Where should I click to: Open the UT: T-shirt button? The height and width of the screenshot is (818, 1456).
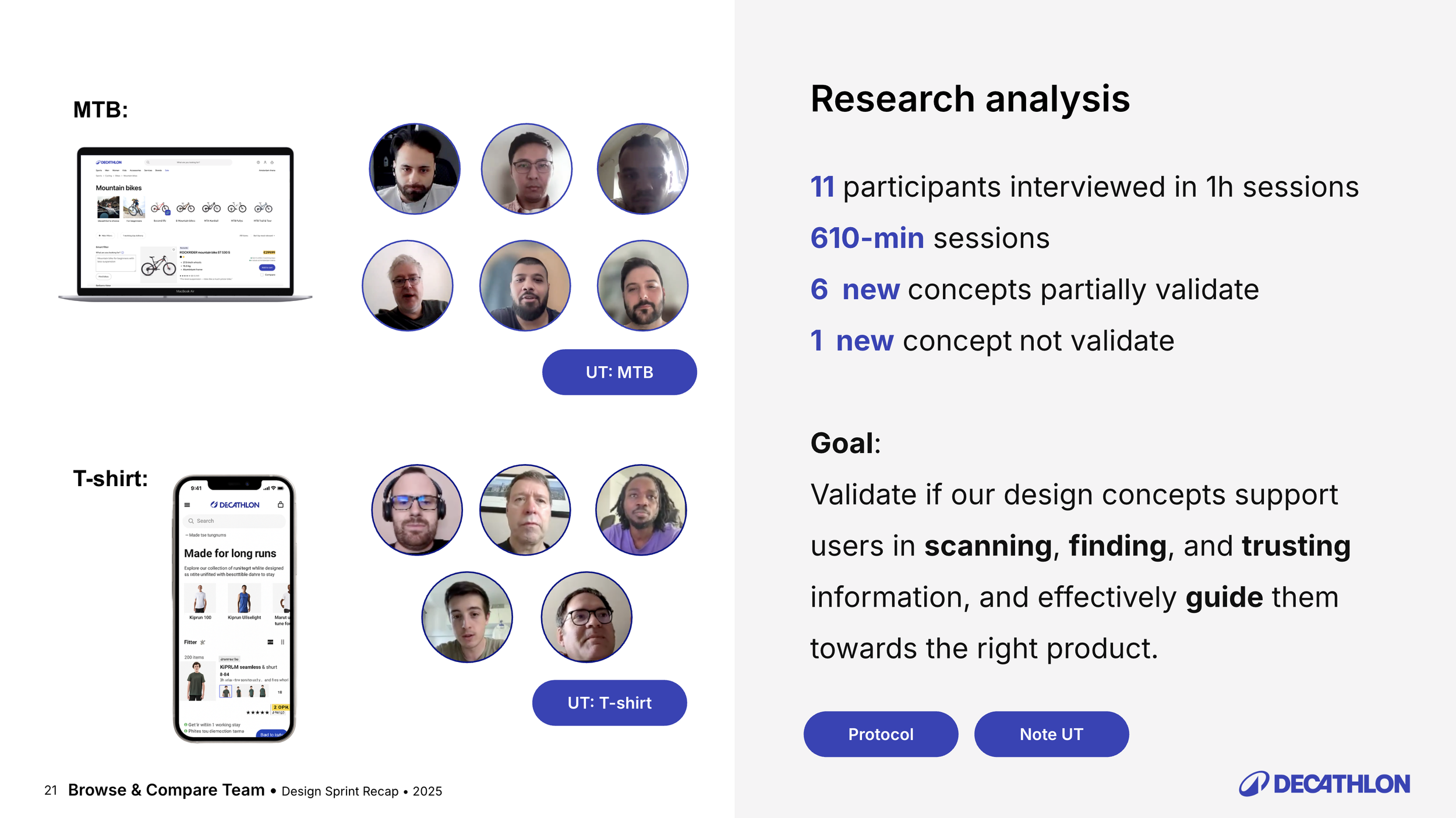point(609,703)
